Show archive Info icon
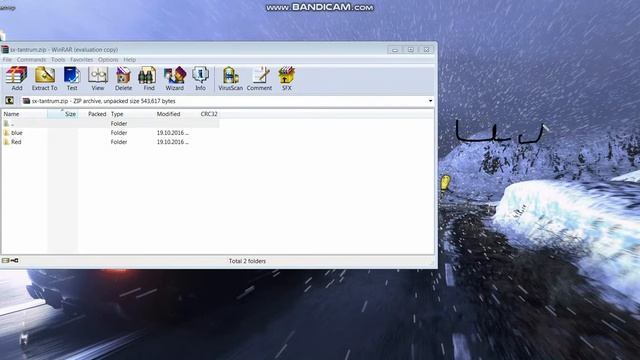This screenshot has height=360, width=640. tap(200, 78)
